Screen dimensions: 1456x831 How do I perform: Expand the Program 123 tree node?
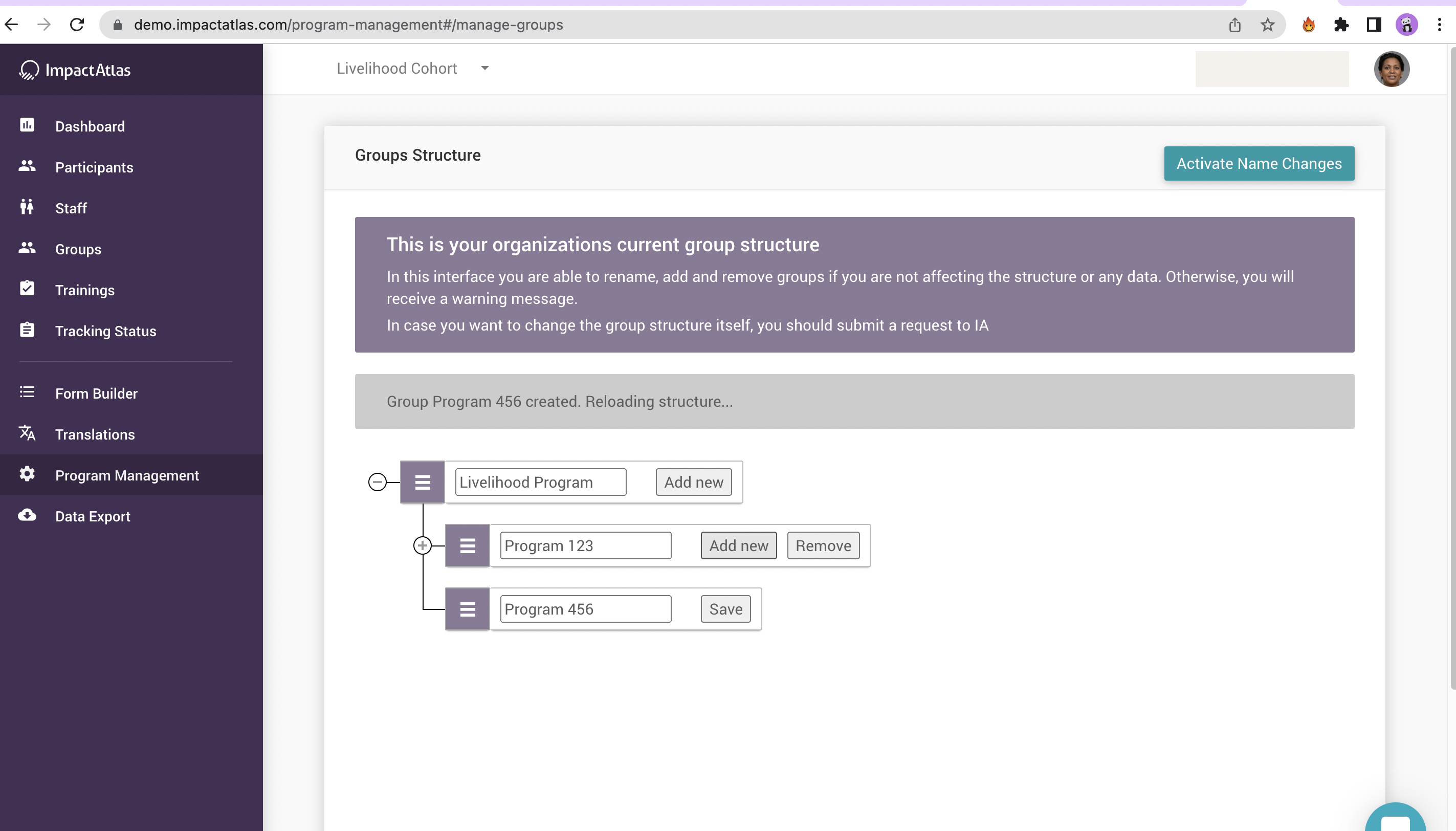(422, 545)
